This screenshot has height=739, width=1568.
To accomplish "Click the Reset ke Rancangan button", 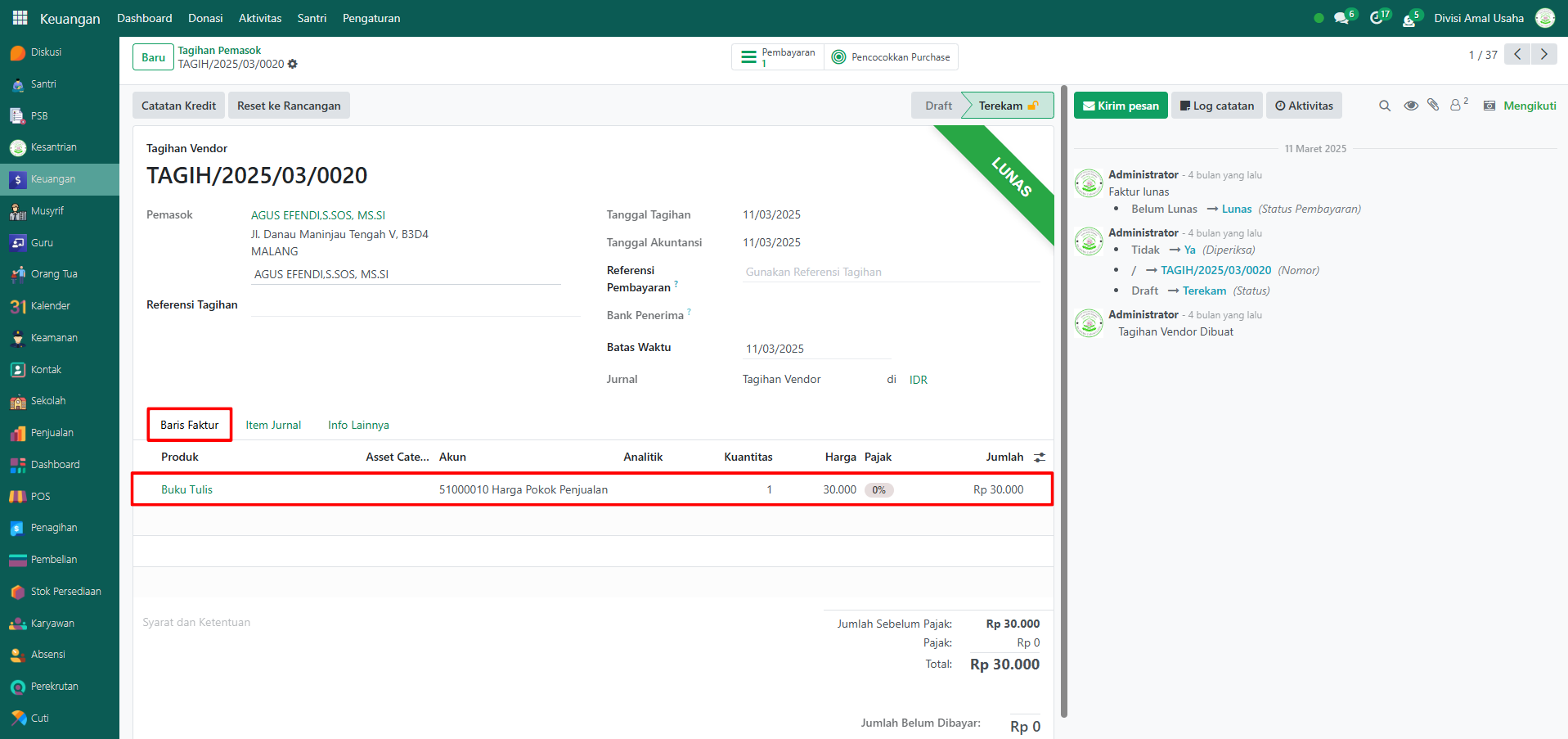I will point(289,106).
